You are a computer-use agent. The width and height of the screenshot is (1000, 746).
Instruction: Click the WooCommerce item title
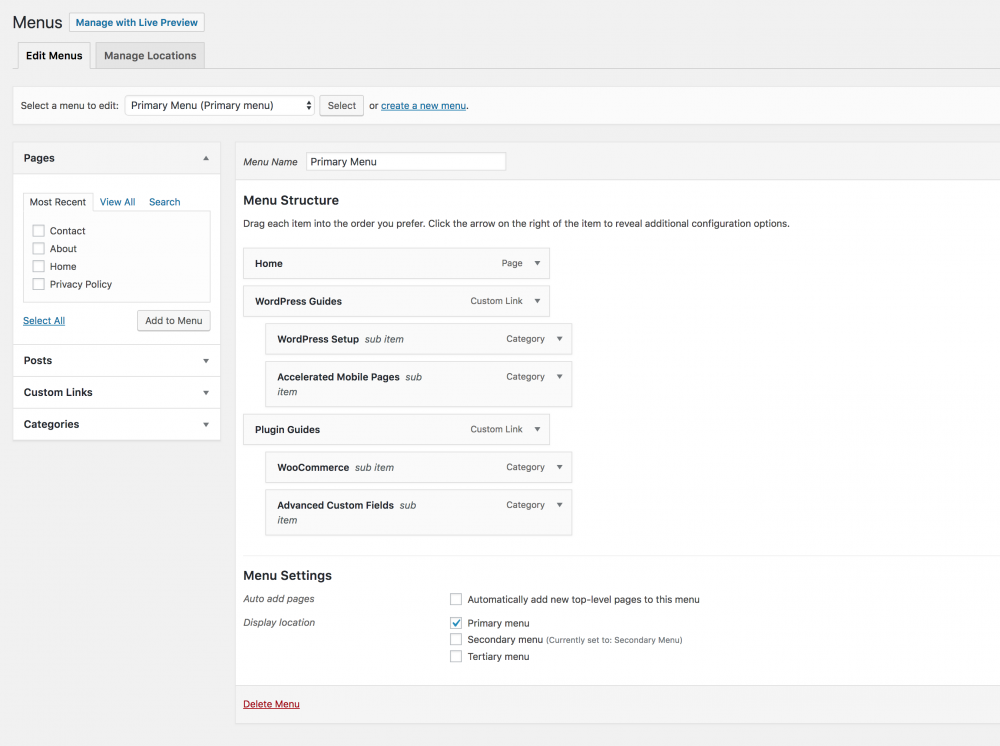click(x=313, y=467)
